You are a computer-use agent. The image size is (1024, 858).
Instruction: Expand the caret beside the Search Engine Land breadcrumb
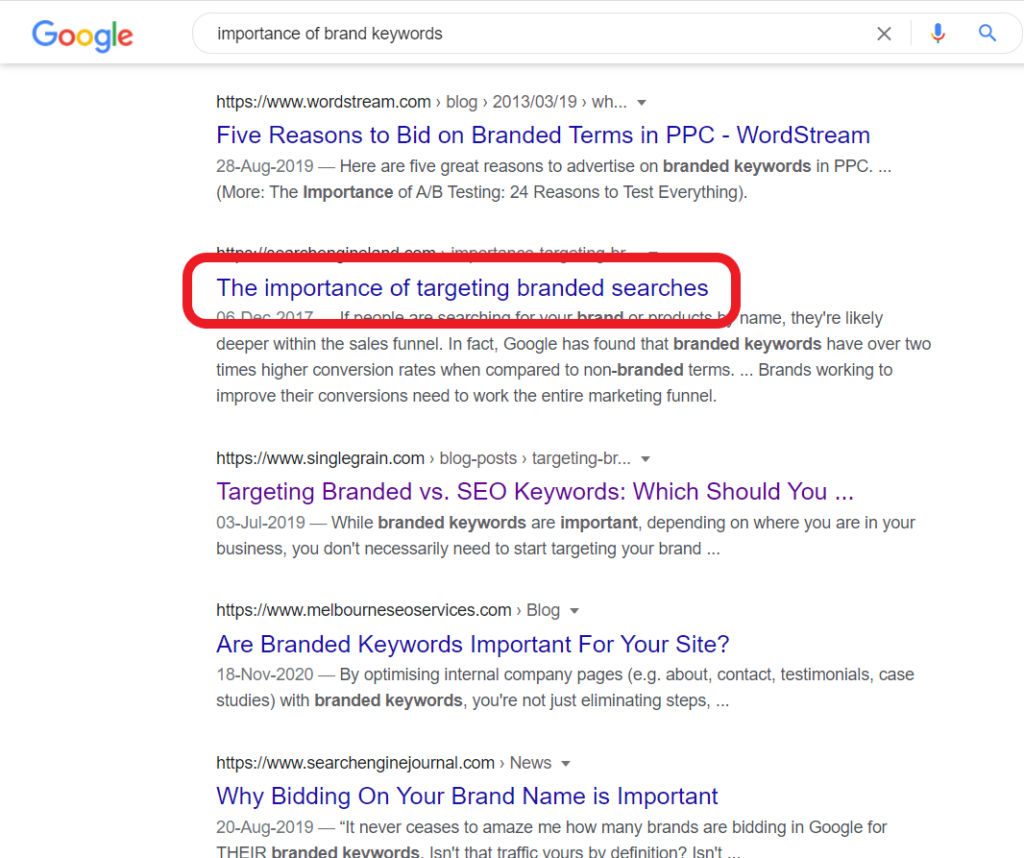655,253
